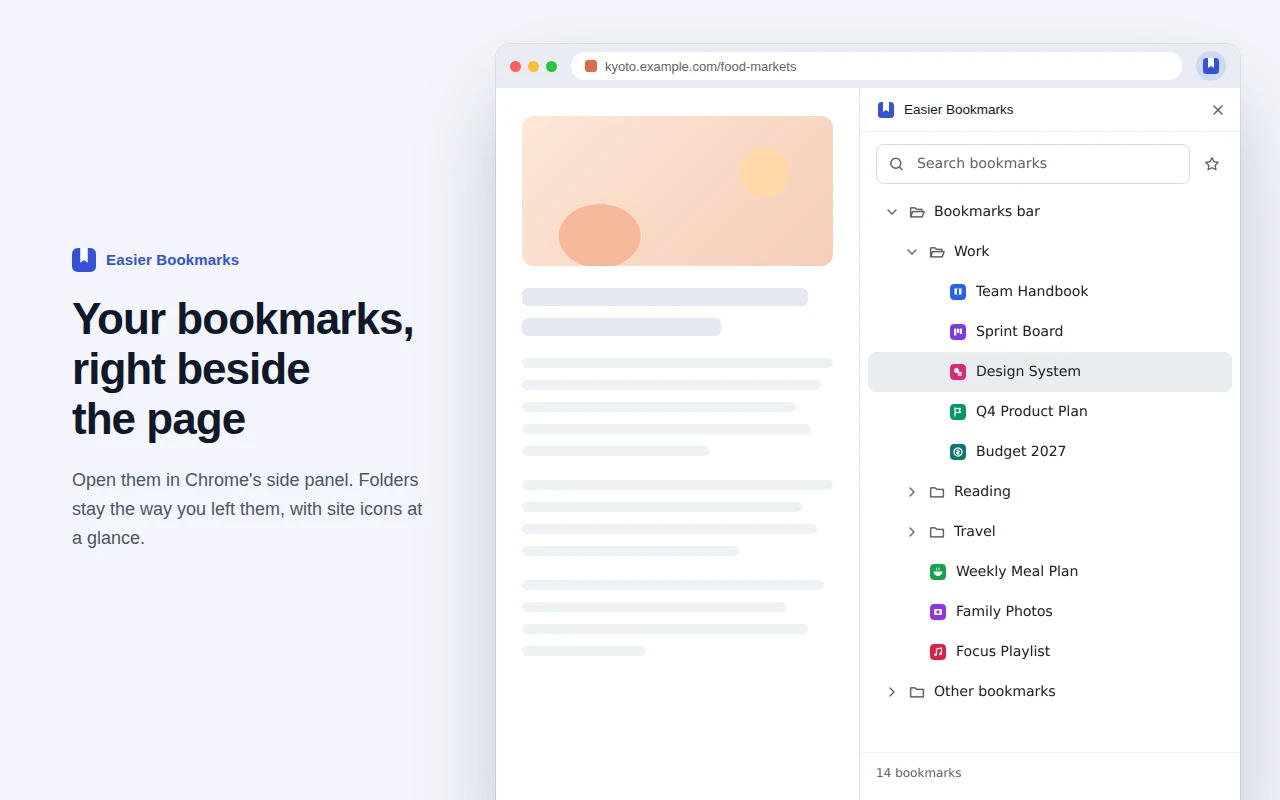This screenshot has height=800, width=1280.
Task: Click the Sprint Board purple favicon
Action: point(958,332)
